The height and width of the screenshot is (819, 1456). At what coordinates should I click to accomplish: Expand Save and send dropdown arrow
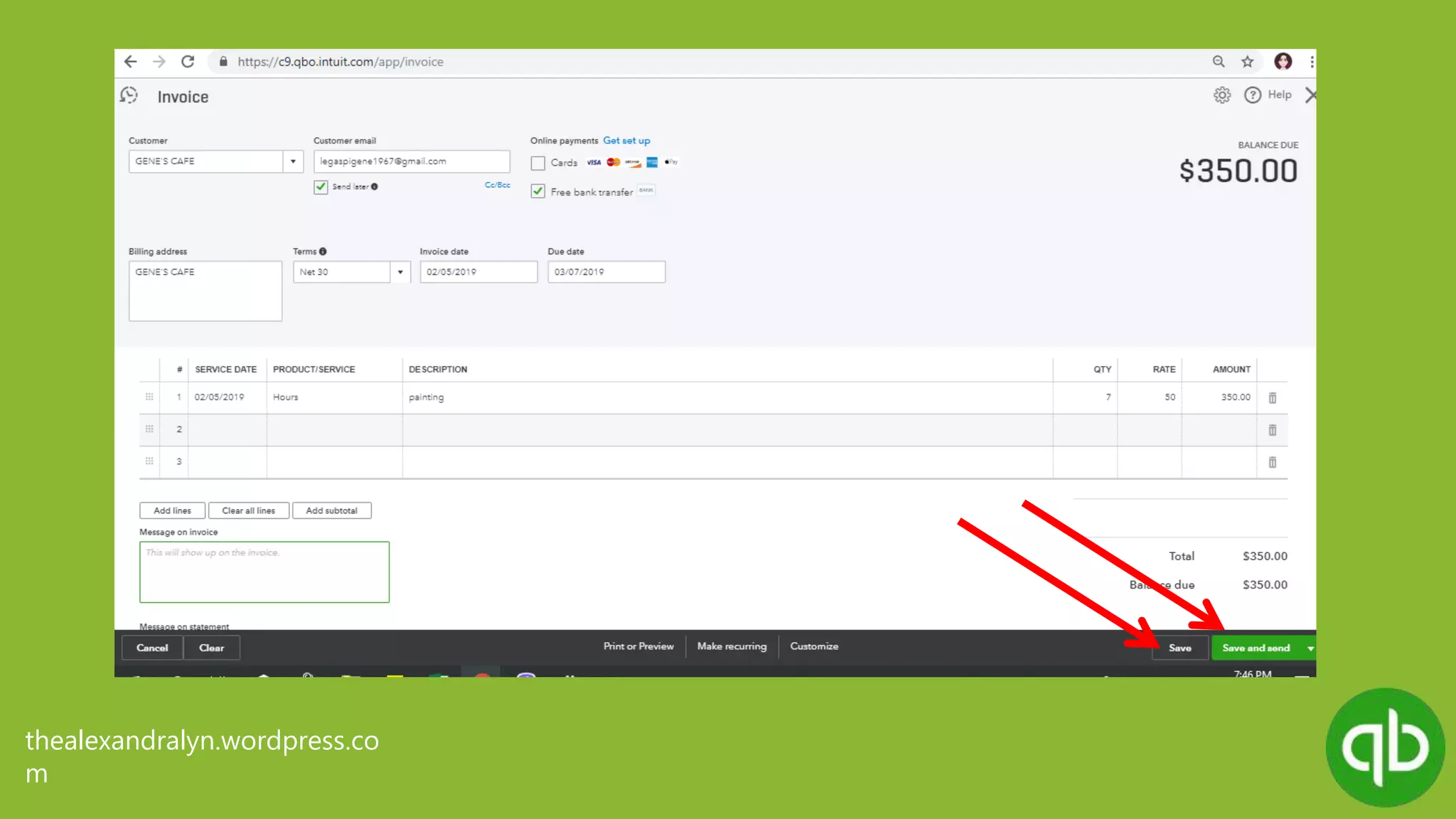point(1310,648)
